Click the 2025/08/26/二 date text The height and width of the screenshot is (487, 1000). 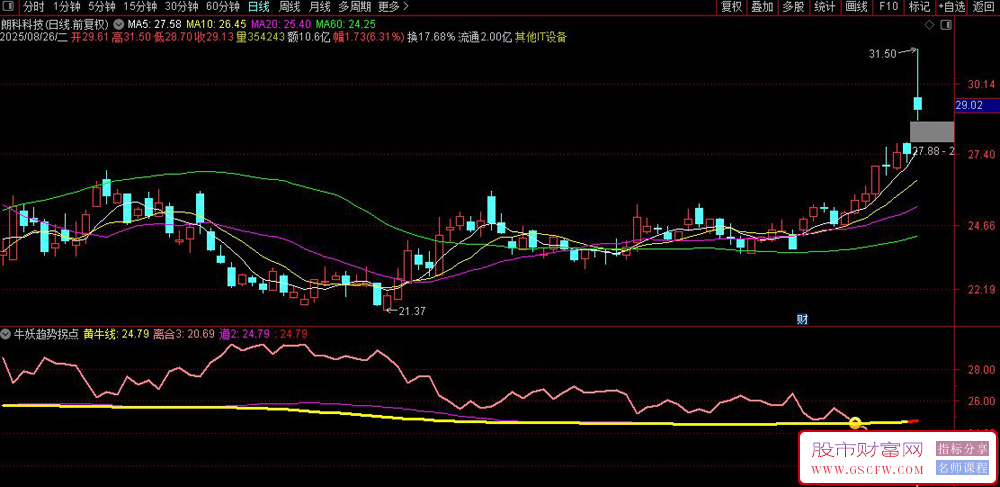click(x=34, y=37)
